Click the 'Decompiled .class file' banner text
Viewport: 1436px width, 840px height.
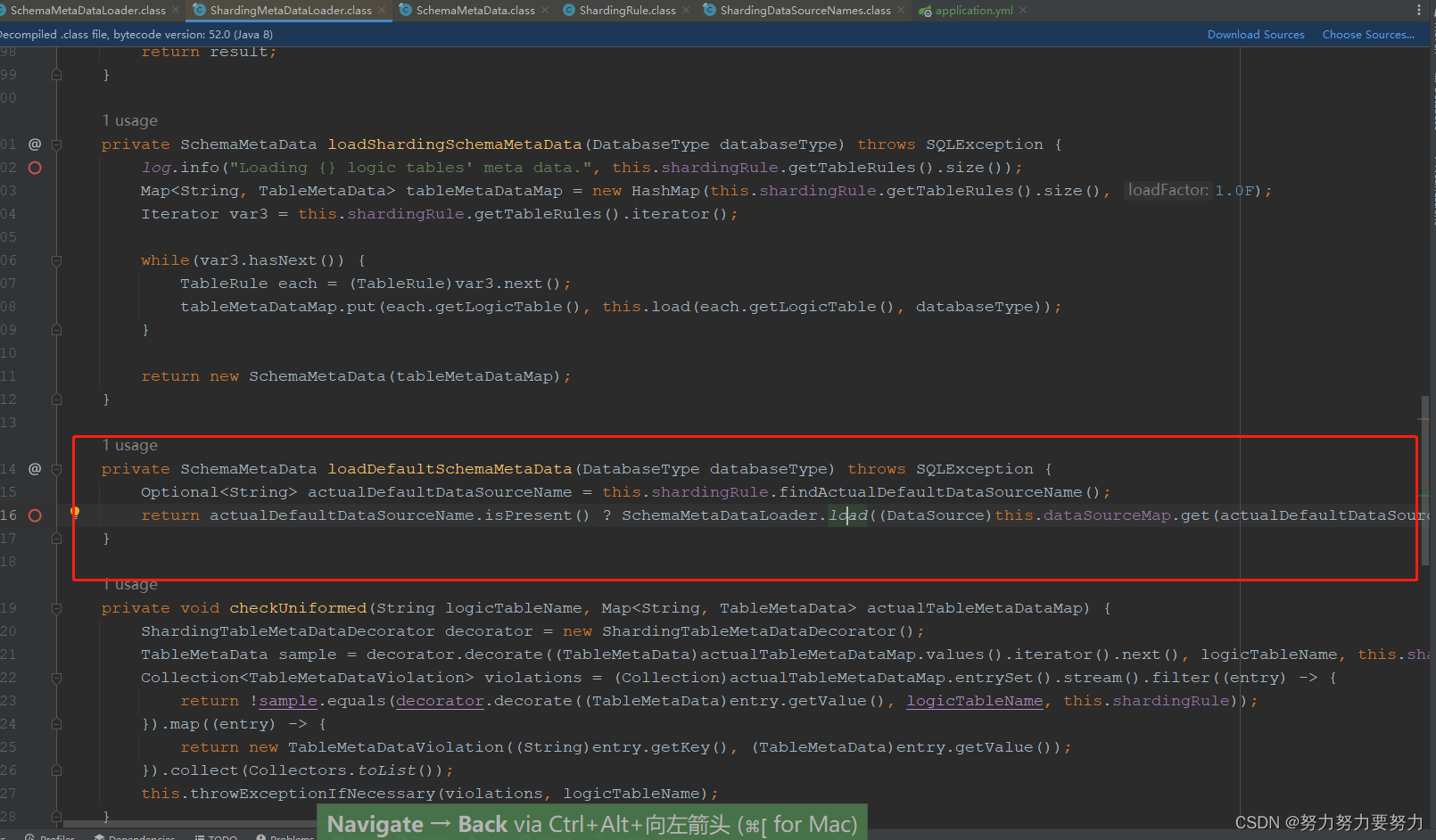click(x=136, y=35)
